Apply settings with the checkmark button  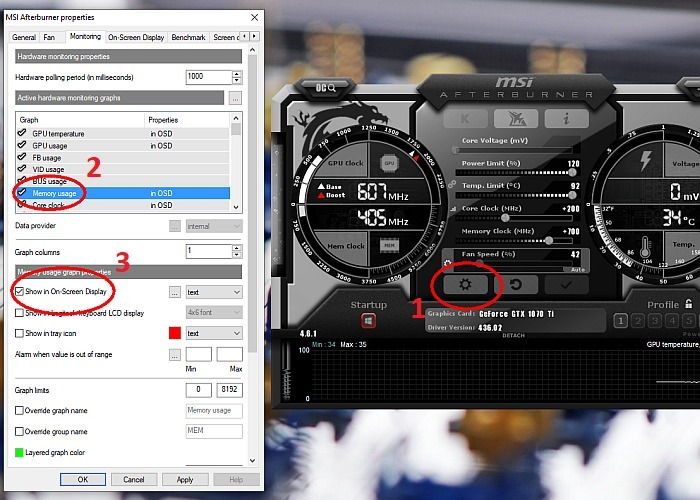coord(566,284)
